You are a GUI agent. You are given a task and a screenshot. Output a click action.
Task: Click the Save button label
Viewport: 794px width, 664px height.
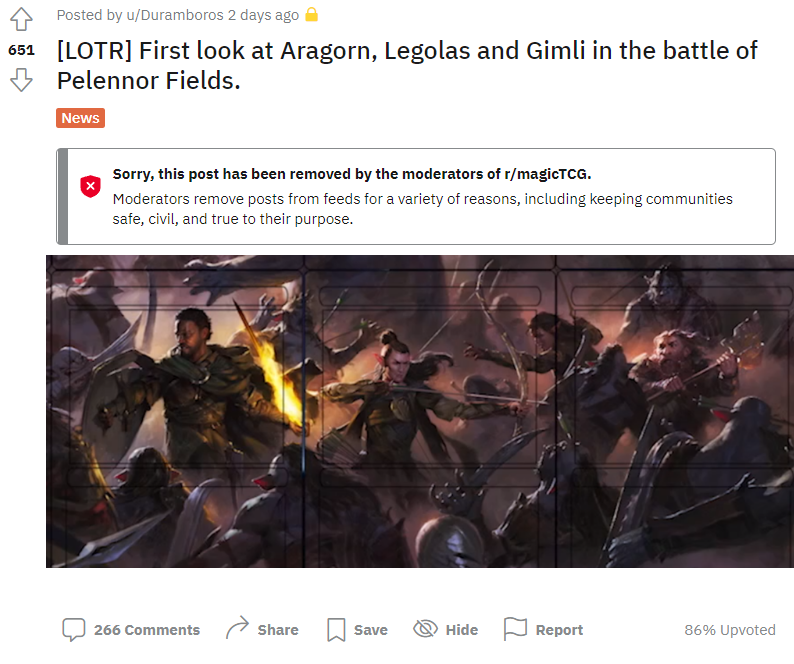[371, 630]
